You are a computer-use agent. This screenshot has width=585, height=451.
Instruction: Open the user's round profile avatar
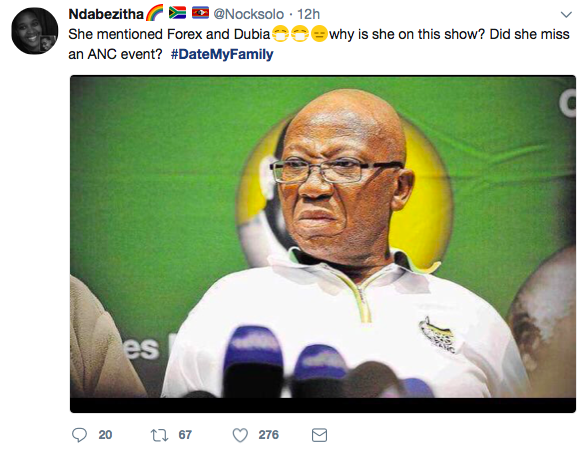point(35,31)
